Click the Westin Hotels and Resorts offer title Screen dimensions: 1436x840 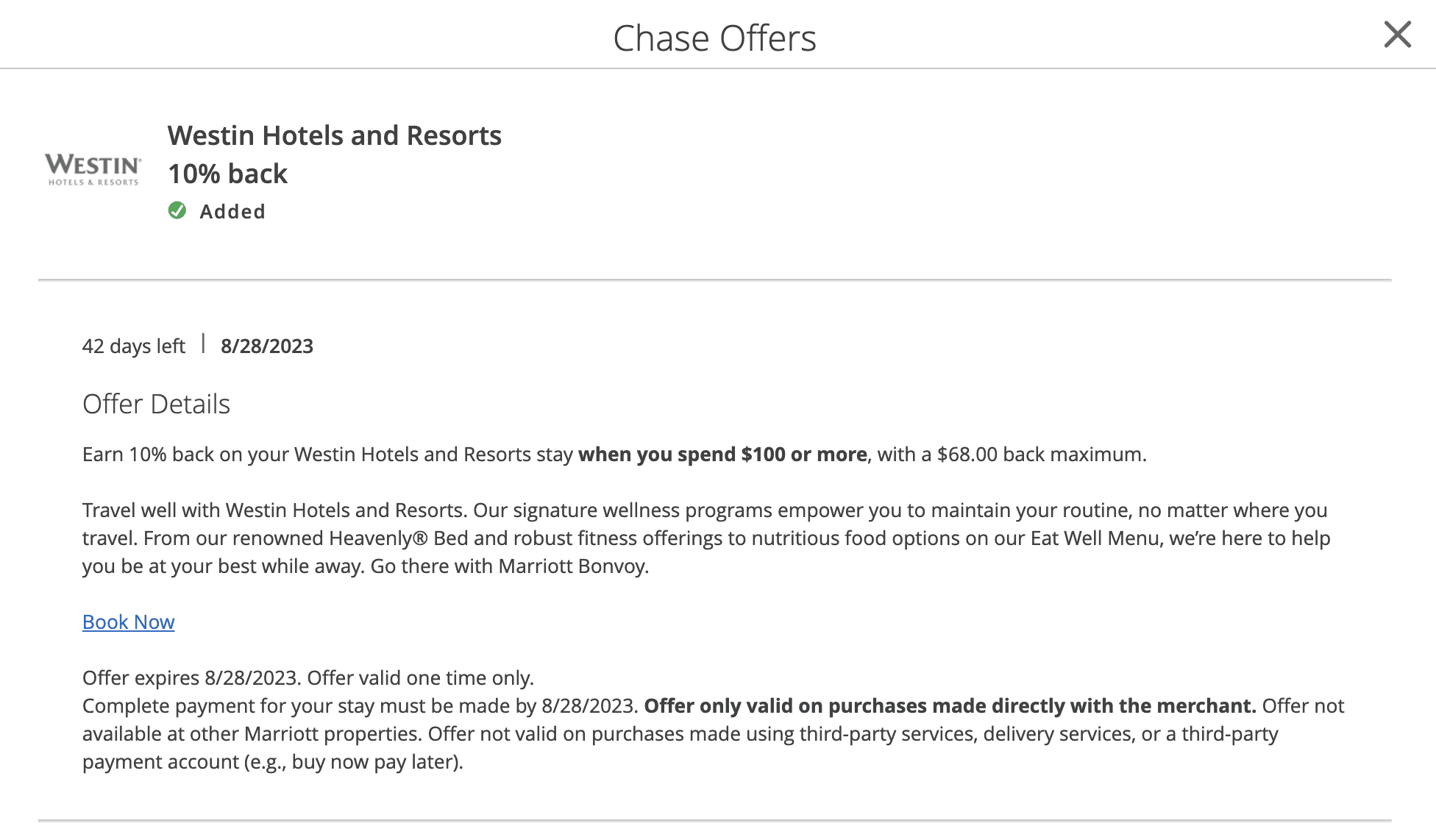click(335, 135)
